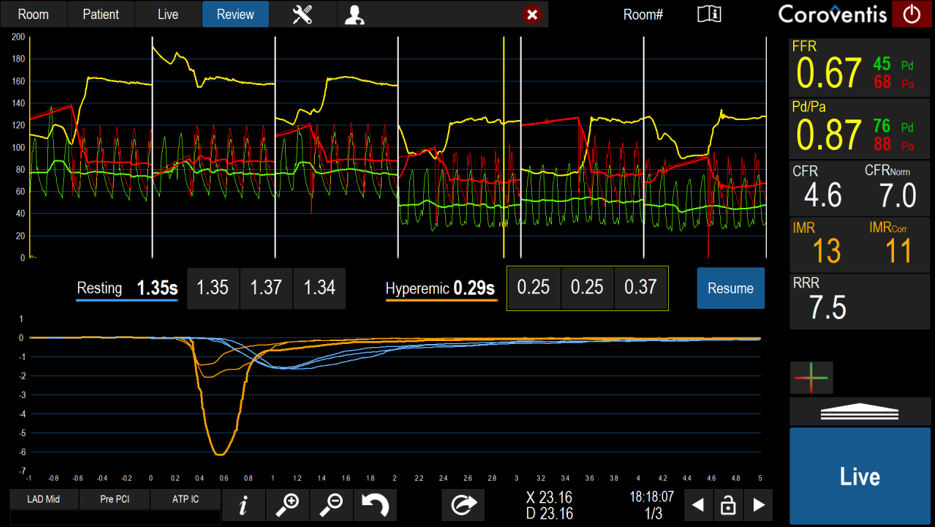Select the 0.37 hyperemic measurement box
The width and height of the screenshot is (935, 527).
coord(640,288)
